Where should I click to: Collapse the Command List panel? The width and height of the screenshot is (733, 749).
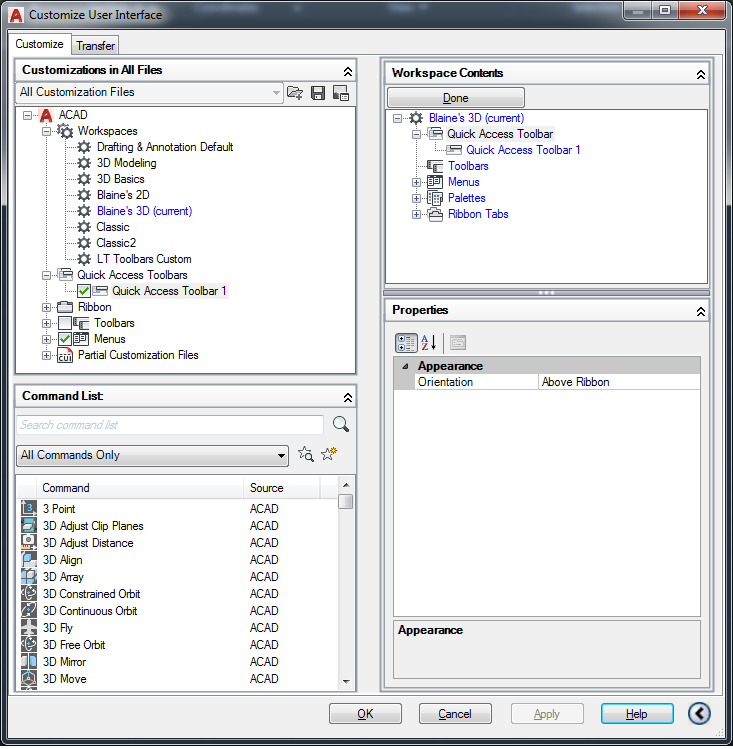click(348, 397)
